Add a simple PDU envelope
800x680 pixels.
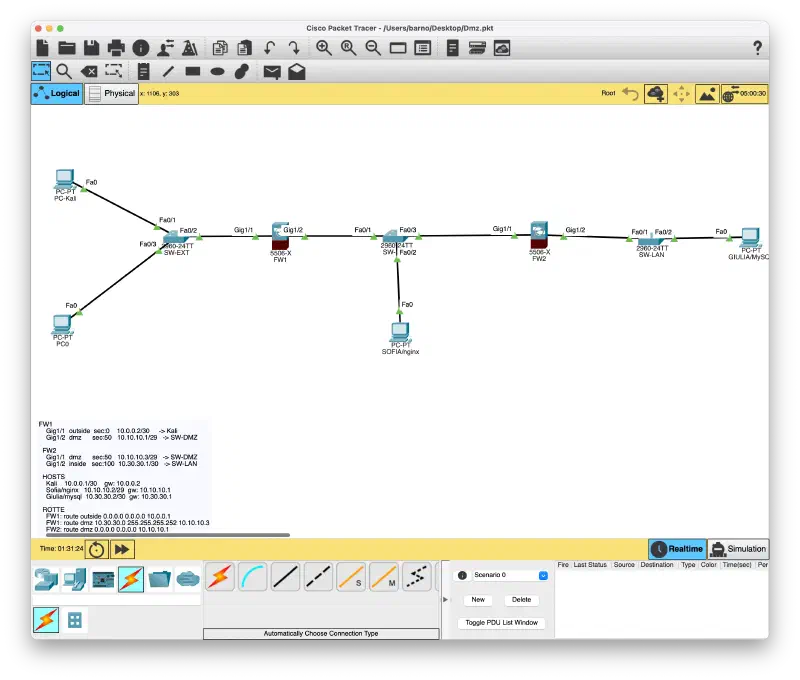272,72
